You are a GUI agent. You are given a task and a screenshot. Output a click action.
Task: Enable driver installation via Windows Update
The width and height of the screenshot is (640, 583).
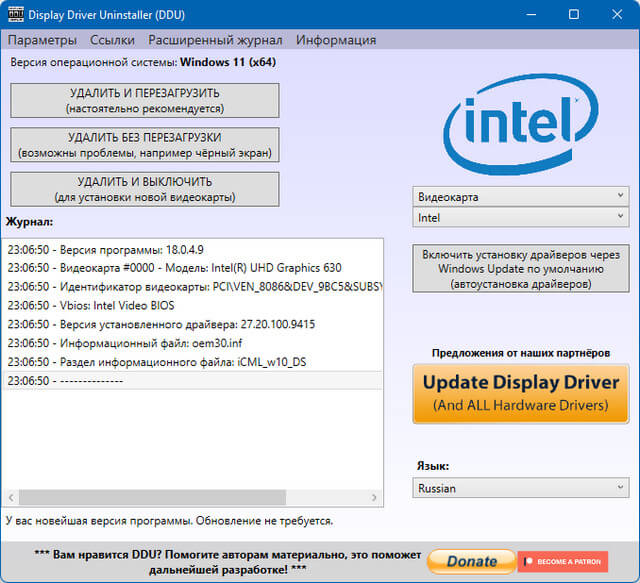(520, 269)
